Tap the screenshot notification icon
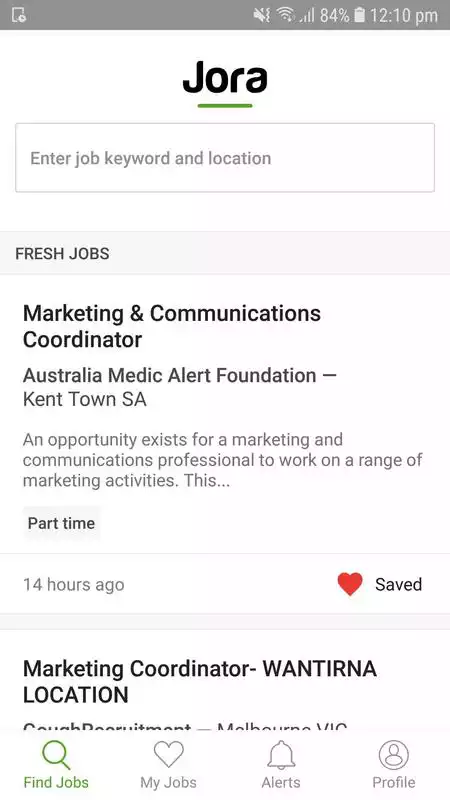450x800 pixels. (x=18, y=15)
